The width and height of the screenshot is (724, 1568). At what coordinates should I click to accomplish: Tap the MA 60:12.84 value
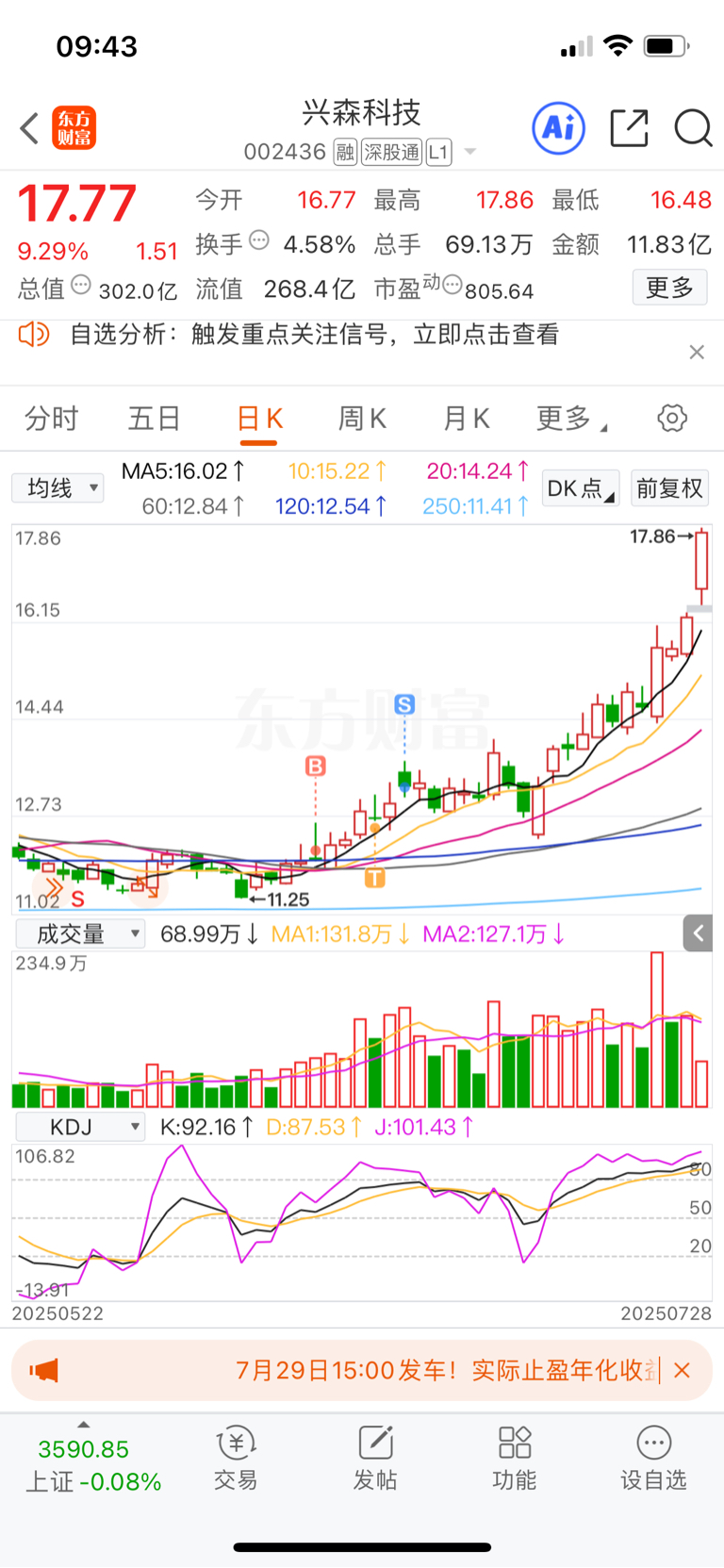pos(193,506)
